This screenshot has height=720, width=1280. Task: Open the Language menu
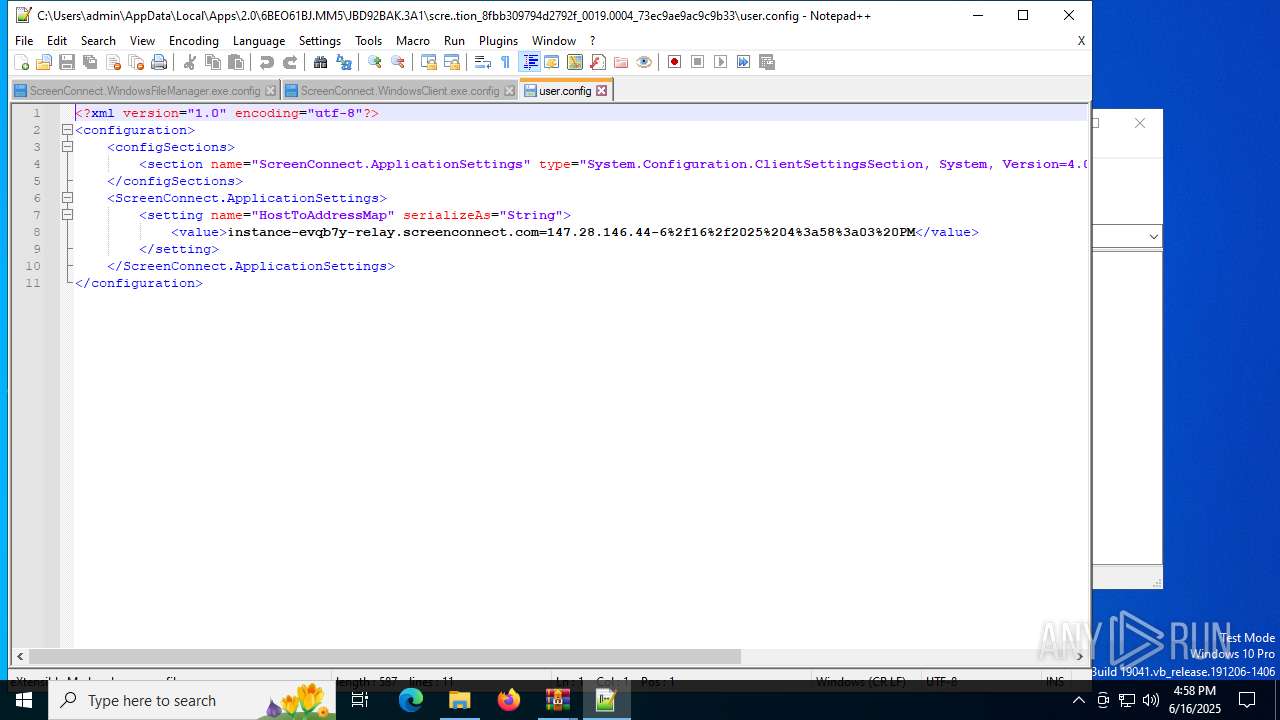pos(259,41)
